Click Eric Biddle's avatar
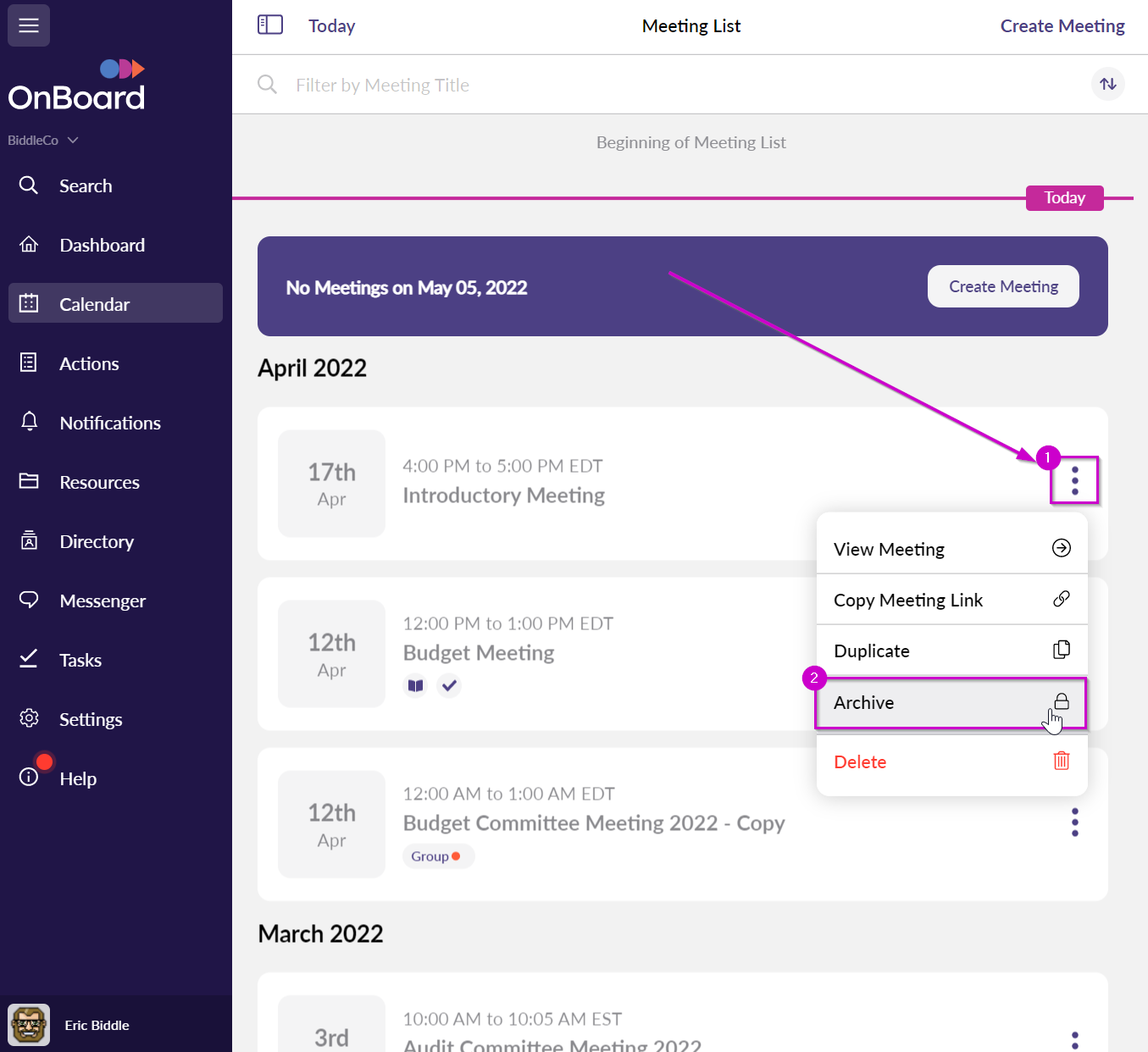Screen dimensions: 1148x1052 (x=29, y=1025)
